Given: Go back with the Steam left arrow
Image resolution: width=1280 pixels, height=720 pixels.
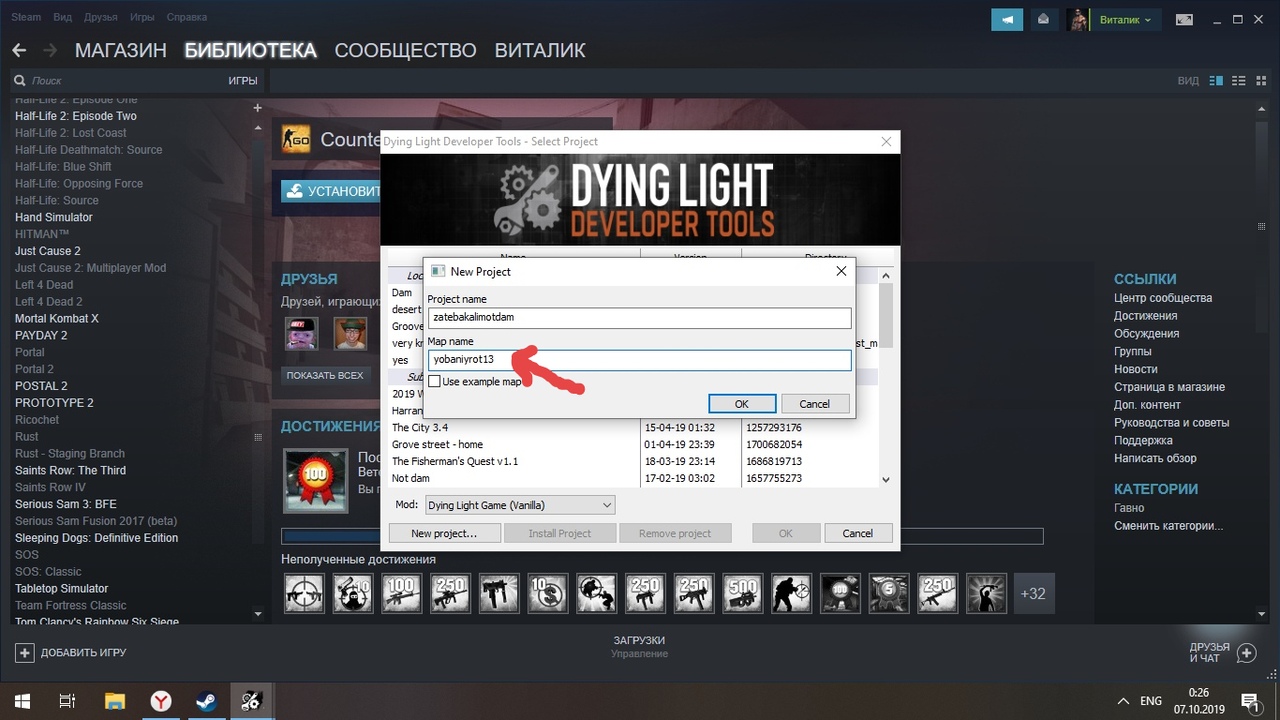Looking at the screenshot, I should tap(20, 50).
